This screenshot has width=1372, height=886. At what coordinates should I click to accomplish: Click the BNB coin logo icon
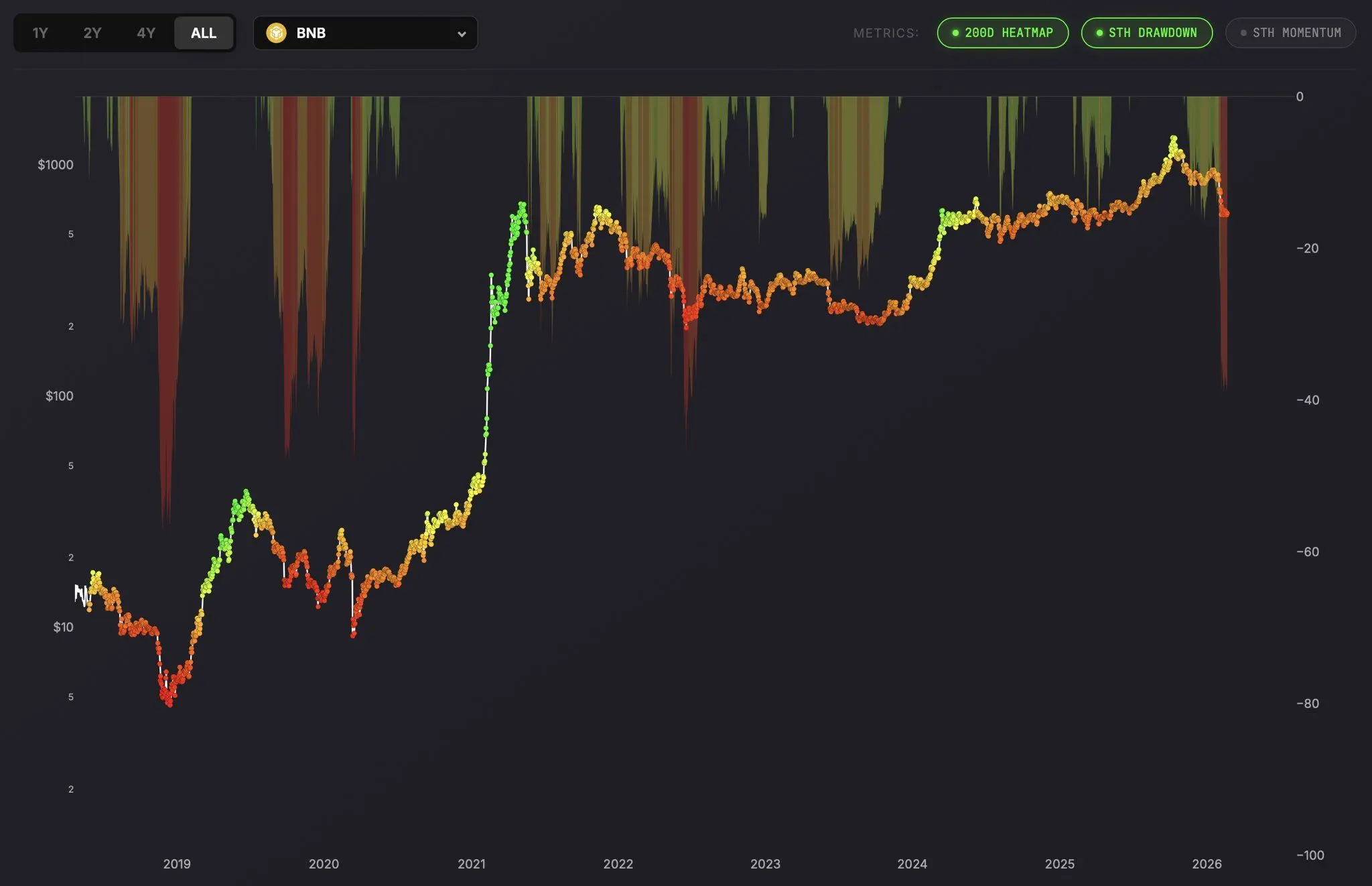pos(276,32)
